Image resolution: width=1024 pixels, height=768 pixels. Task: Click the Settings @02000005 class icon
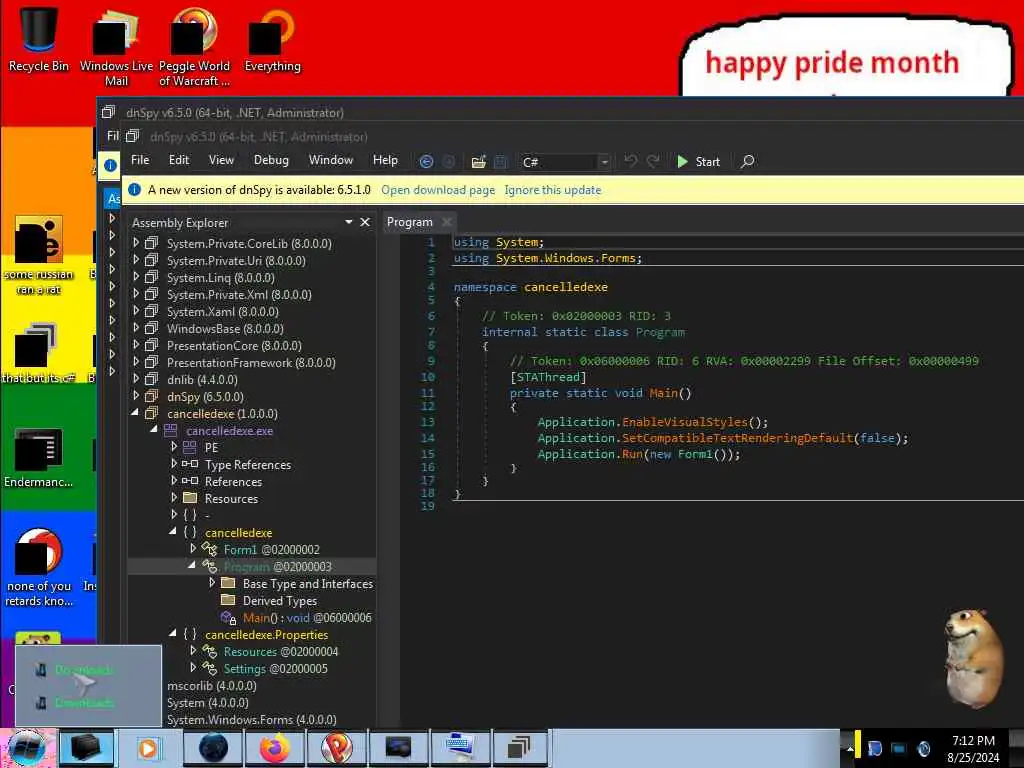(x=209, y=668)
